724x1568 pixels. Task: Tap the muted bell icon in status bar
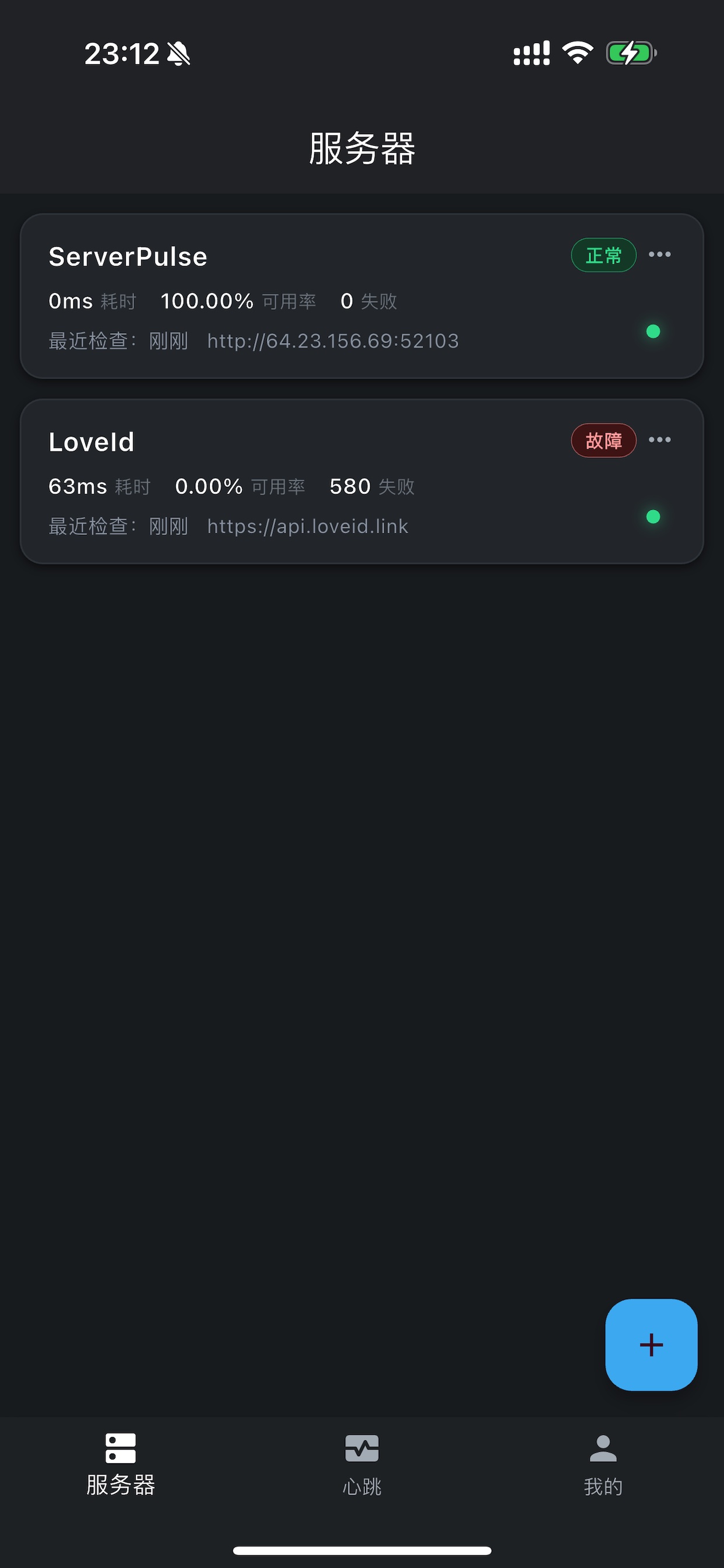click(x=178, y=54)
